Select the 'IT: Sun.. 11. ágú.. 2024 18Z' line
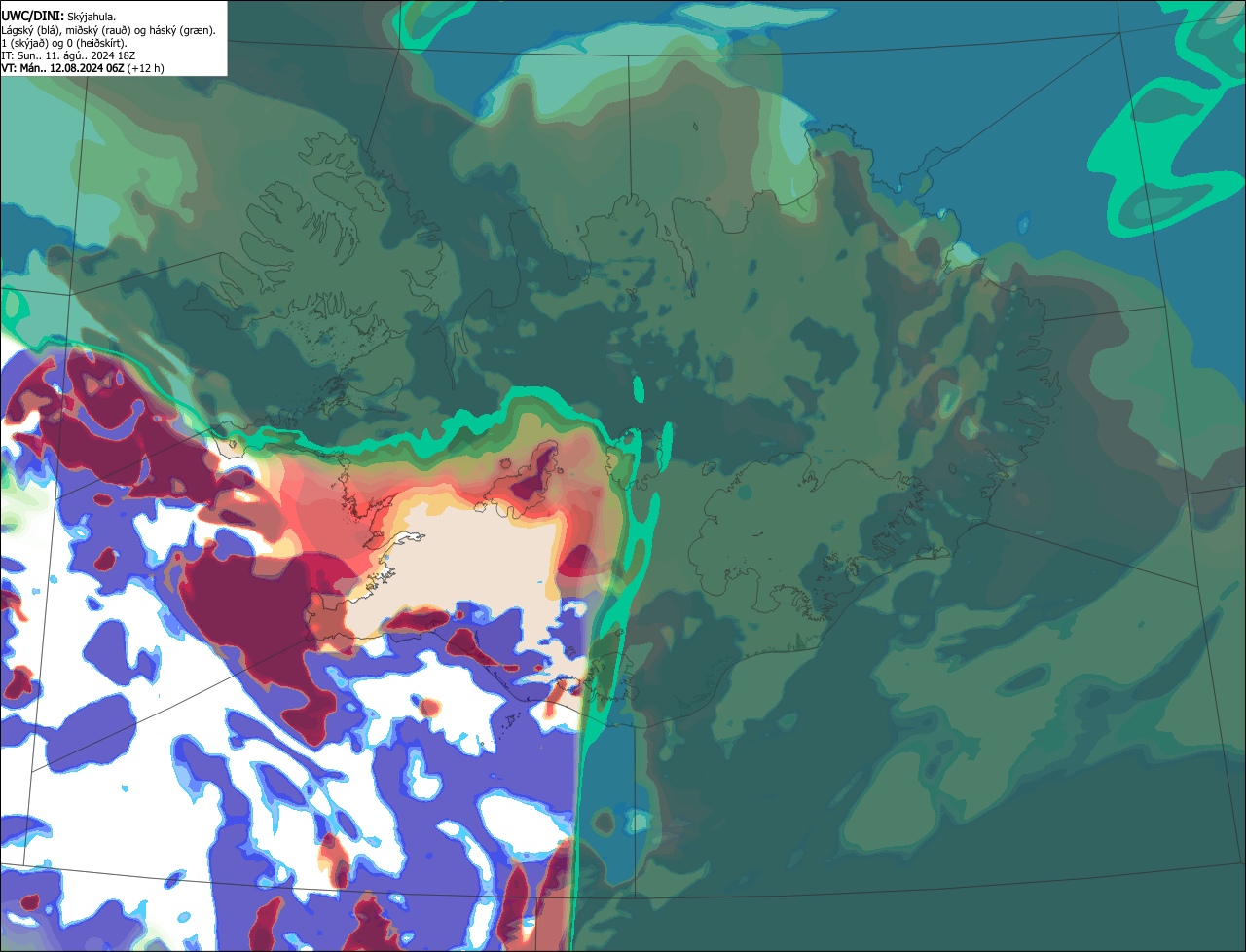 click(66, 55)
